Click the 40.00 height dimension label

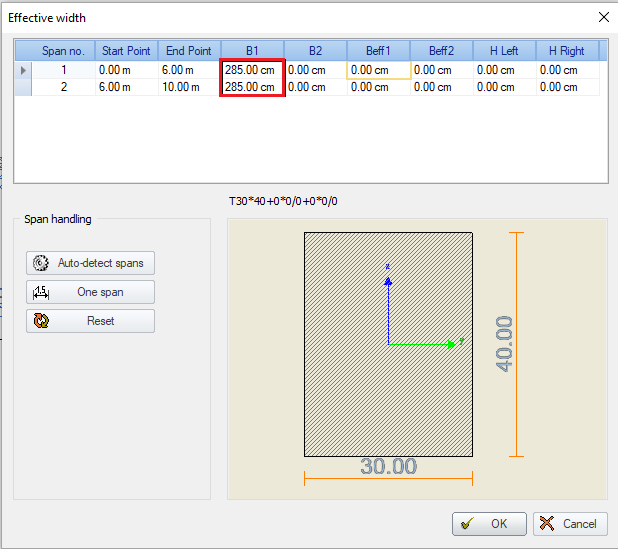pos(504,344)
